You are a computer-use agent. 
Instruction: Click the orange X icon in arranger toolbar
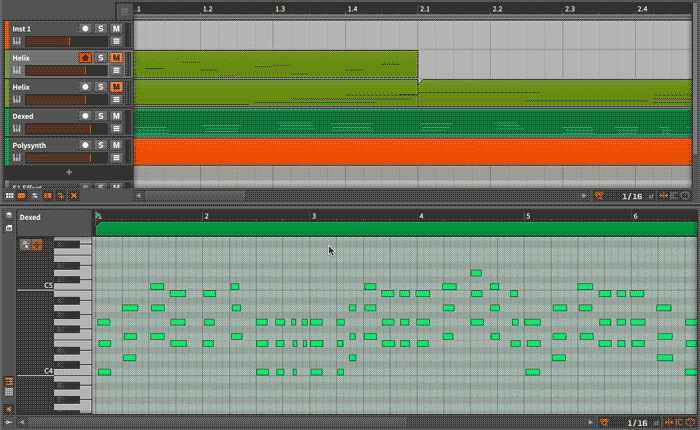[74, 196]
